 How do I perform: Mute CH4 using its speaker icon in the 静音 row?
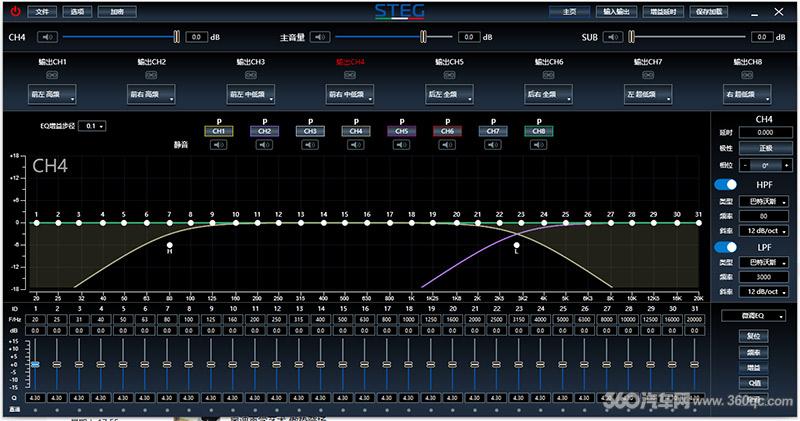tap(356, 145)
